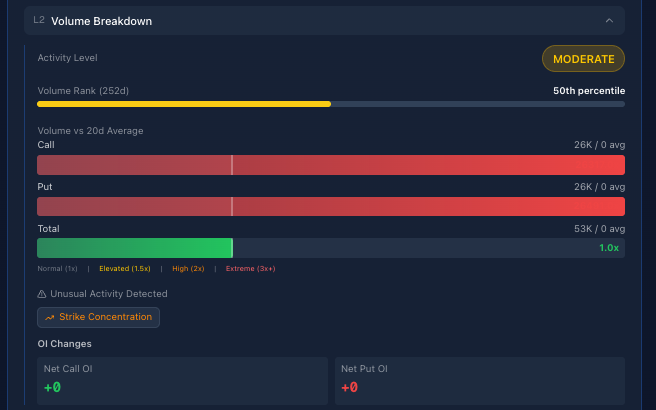Screen dimensions: 656x410
Task: Collapse the Volume Breakdown chevron
Action: (608, 20)
